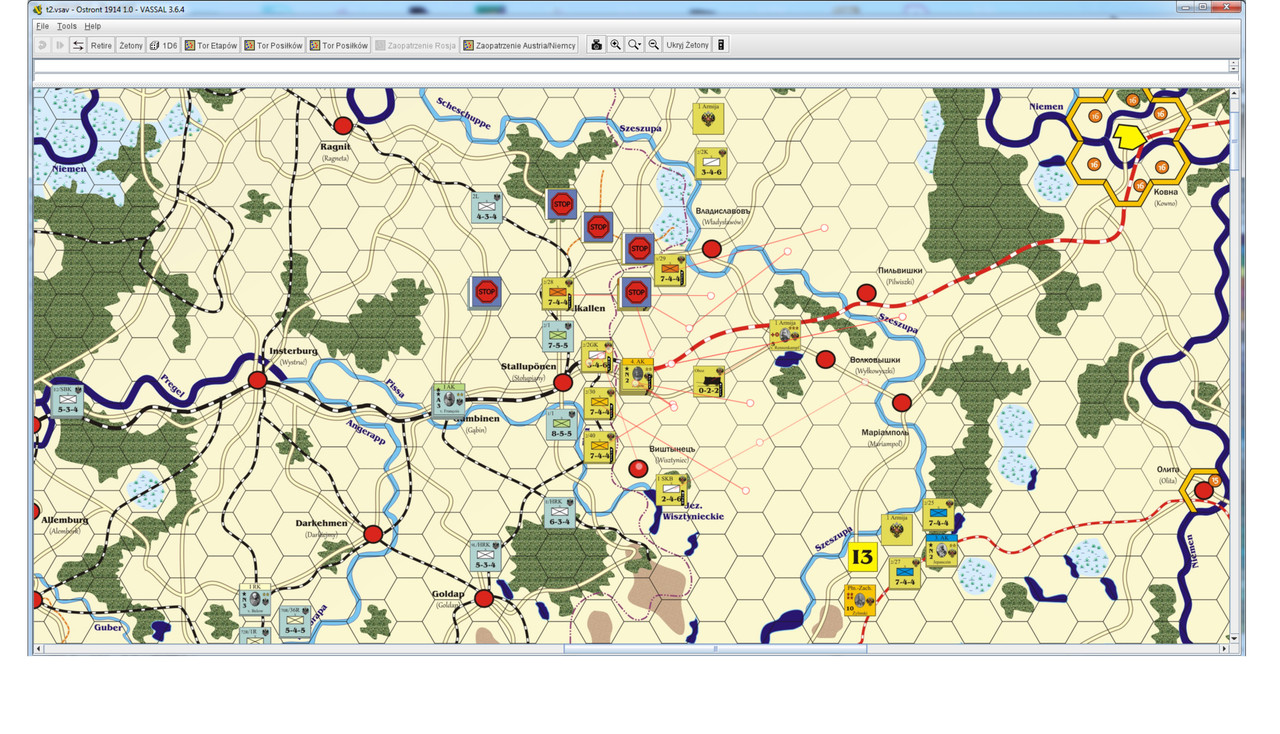Open Zaopatrzenie Austria/Niemcy supply
The height and width of the screenshot is (734, 1280).
(519, 45)
